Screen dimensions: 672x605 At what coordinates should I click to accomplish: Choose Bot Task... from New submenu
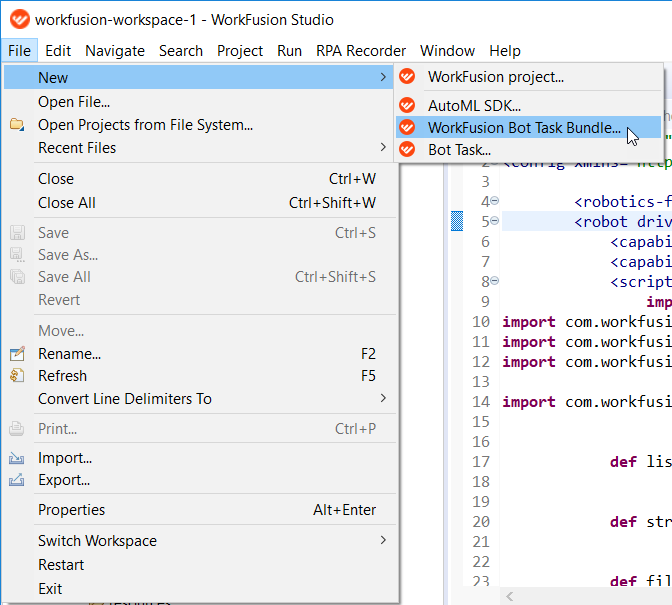[x=528, y=150]
